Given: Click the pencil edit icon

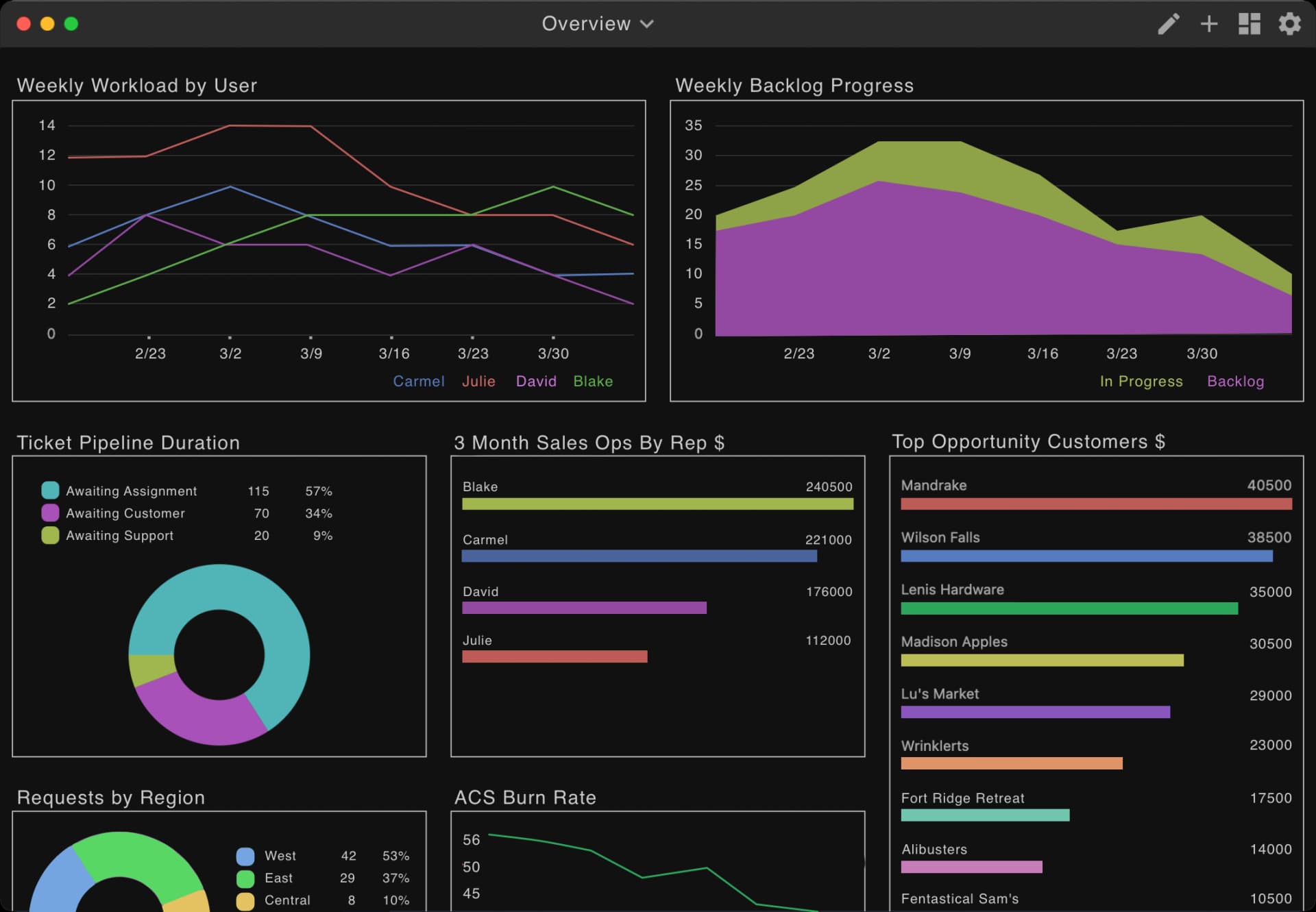Looking at the screenshot, I should tap(1169, 24).
